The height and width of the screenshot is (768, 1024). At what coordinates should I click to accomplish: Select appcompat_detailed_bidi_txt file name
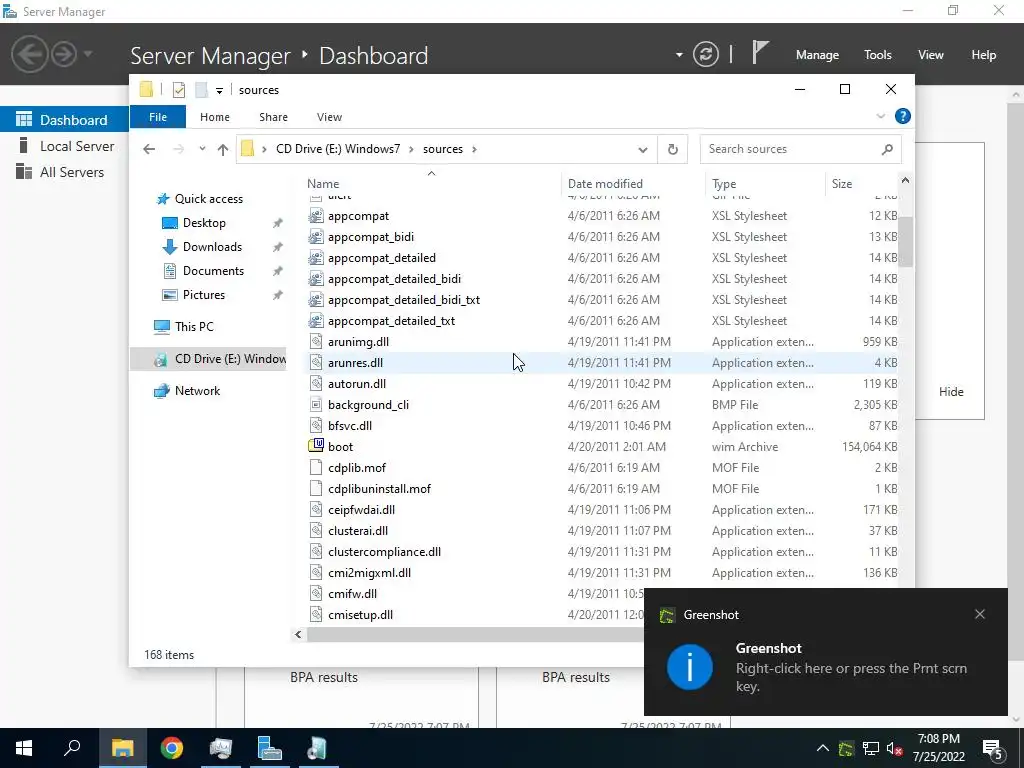[404, 300]
